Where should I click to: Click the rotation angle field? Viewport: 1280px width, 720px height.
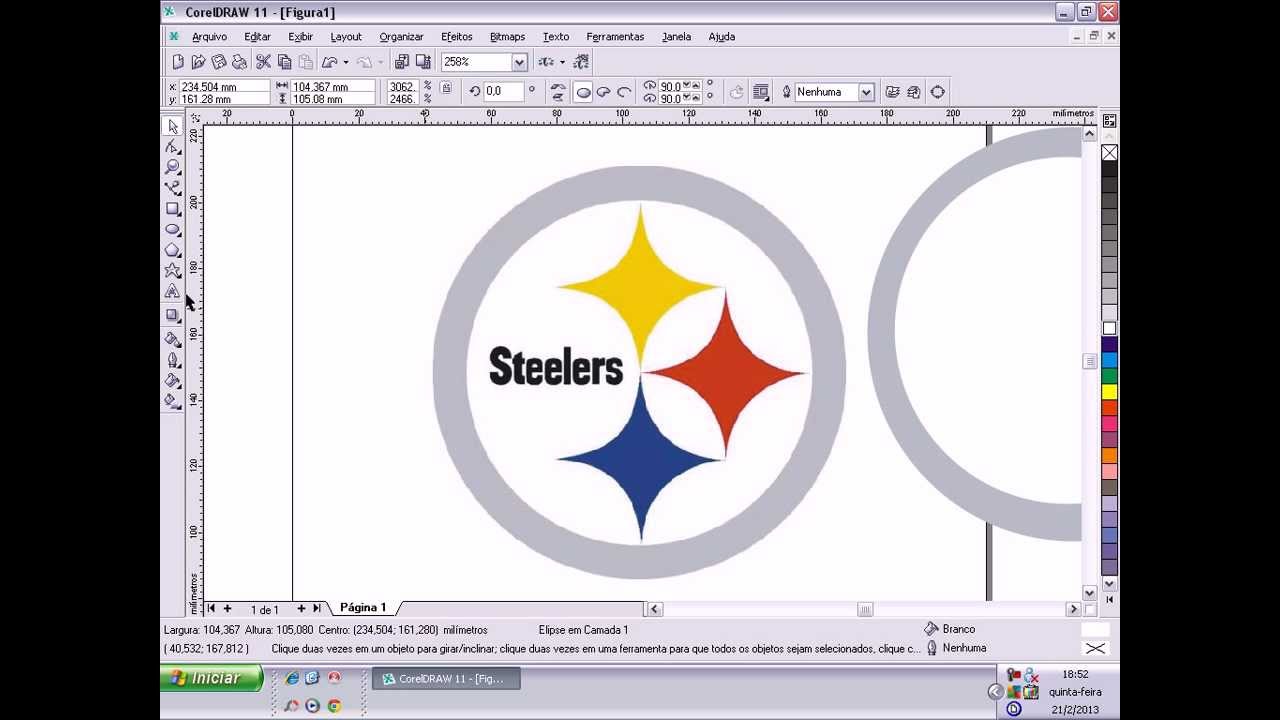[x=504, y=91]
